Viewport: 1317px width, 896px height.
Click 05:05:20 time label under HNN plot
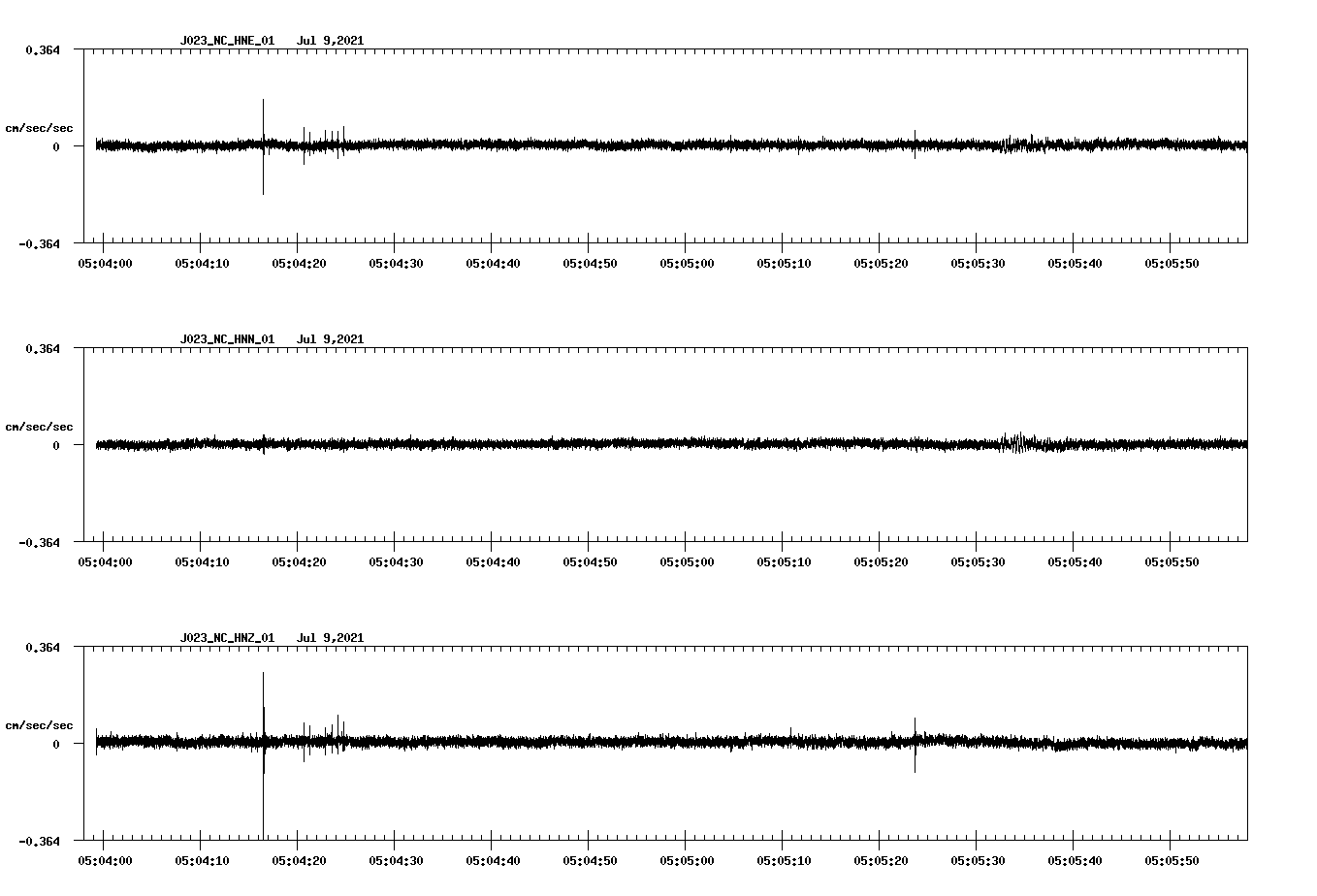click(x=880, y=562)
